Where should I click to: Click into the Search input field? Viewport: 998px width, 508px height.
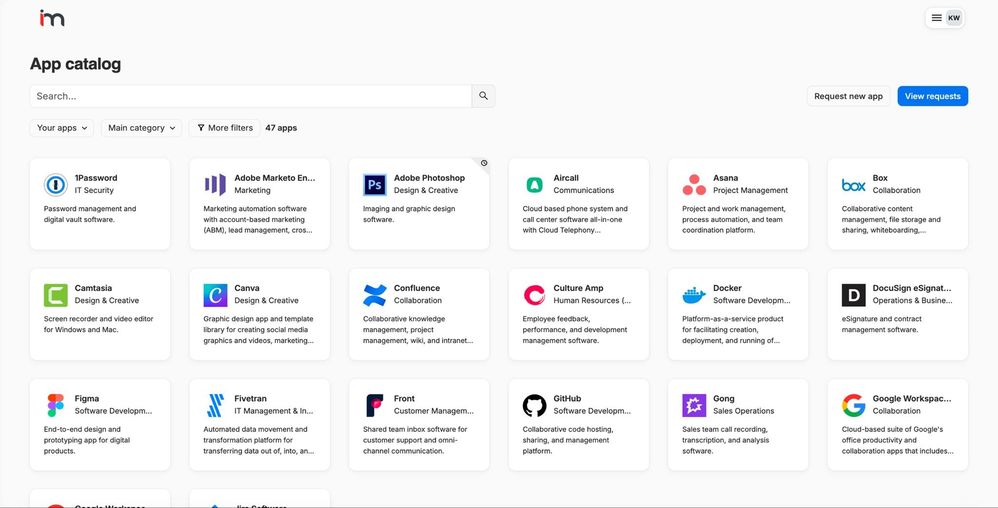(x=250, y=96)
